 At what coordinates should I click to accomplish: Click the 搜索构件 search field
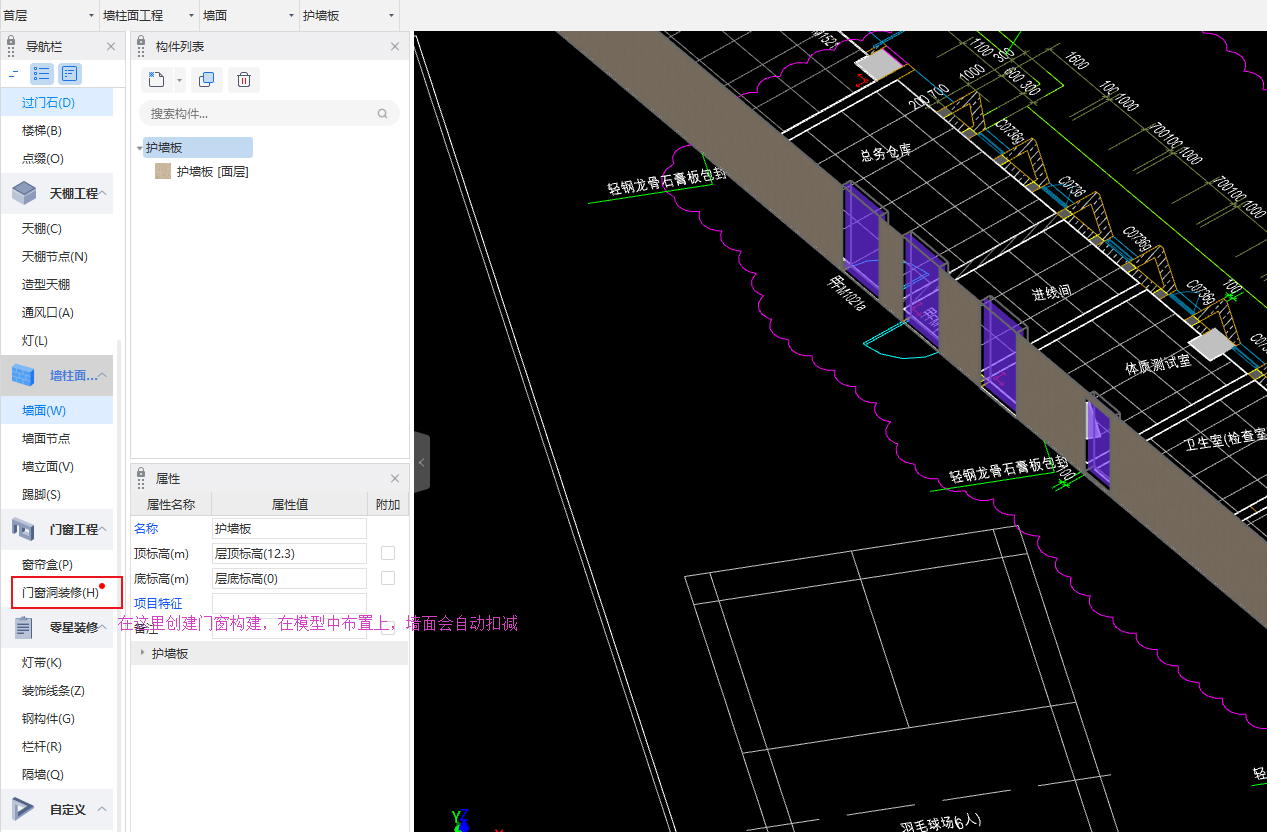(x=269, y=114)
